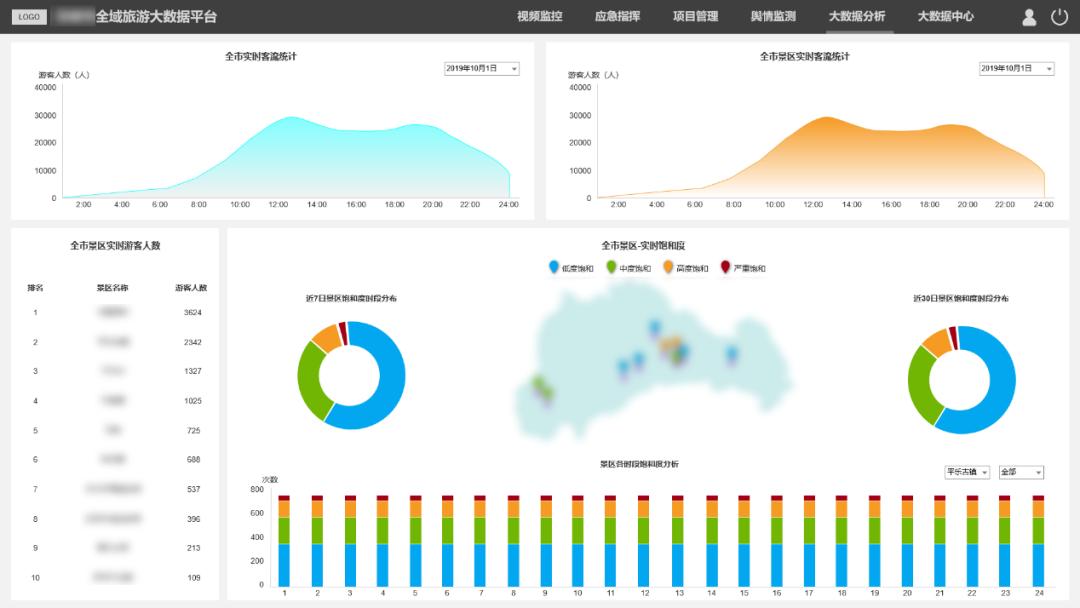This screenshot has width=1080, height=608.
Task: Open the user profile icon
Action: click(x=1029, y=17)
